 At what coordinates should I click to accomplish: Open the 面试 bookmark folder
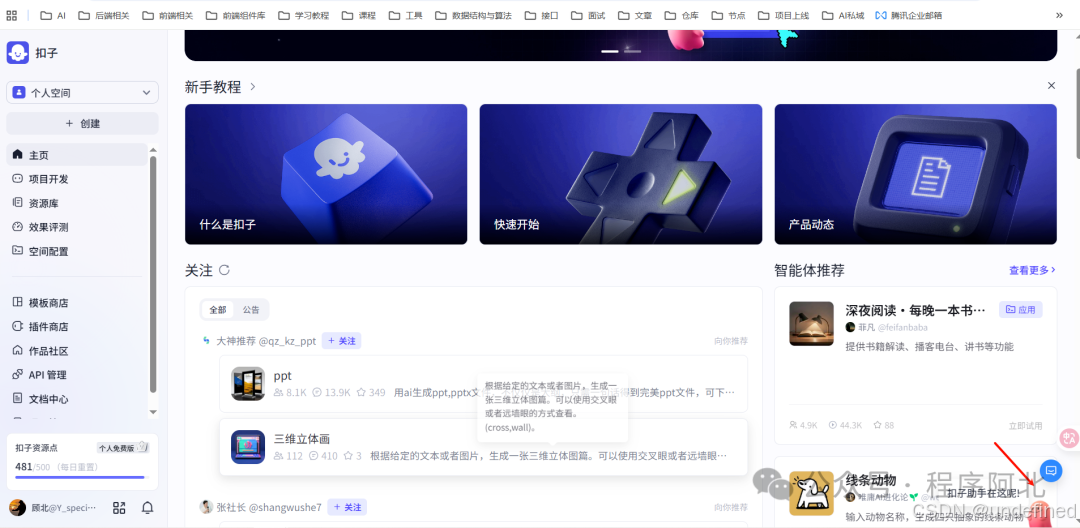[588, 15]
